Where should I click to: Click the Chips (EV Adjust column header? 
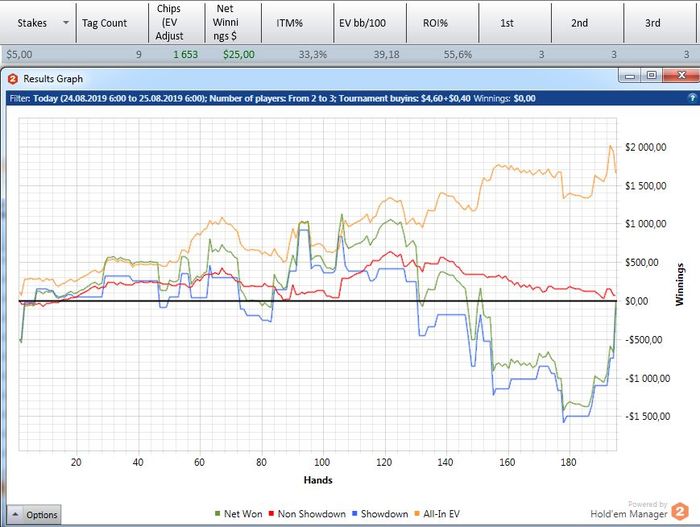pyautogui.click(x=177, y=23)
